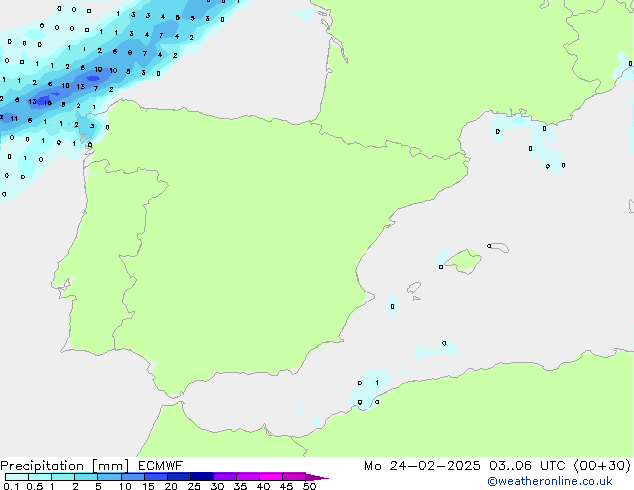634x490 pixels.
Task: Click the Mallorca island on the map
Action: 461,262
